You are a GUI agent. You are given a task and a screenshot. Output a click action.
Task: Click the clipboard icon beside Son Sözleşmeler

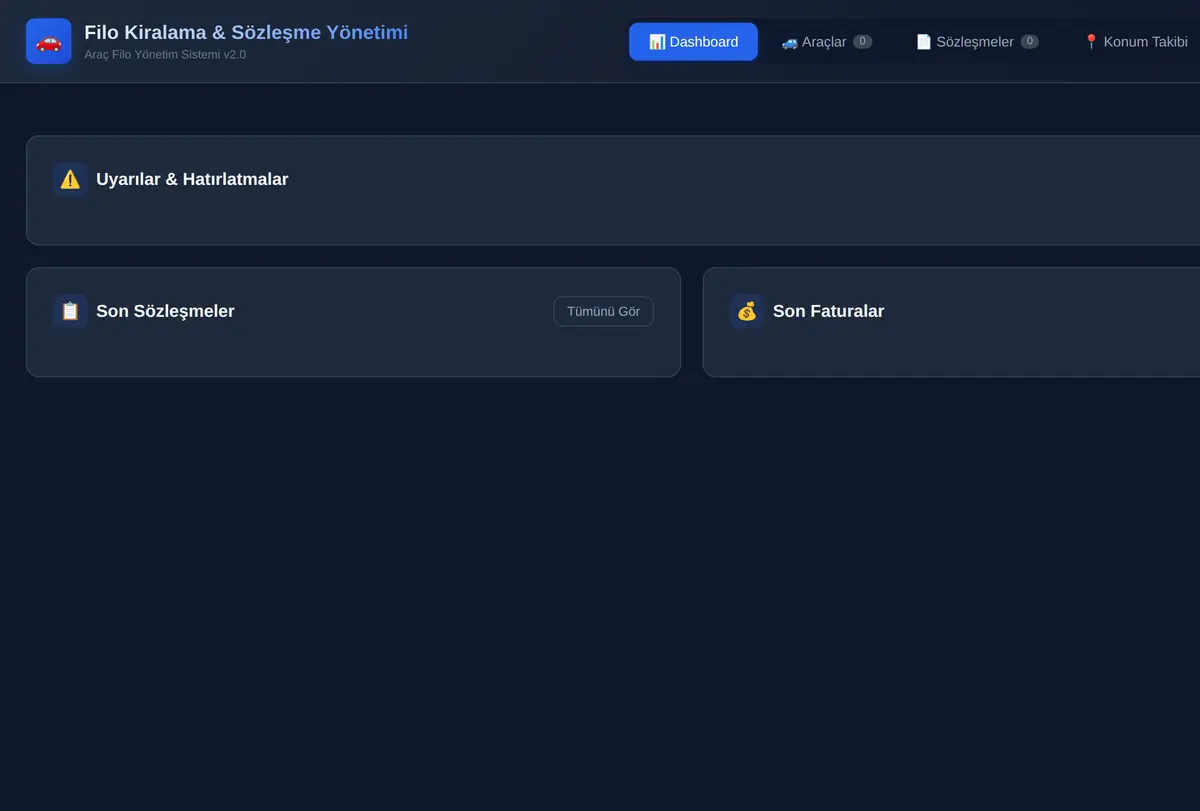click(70, 311)
